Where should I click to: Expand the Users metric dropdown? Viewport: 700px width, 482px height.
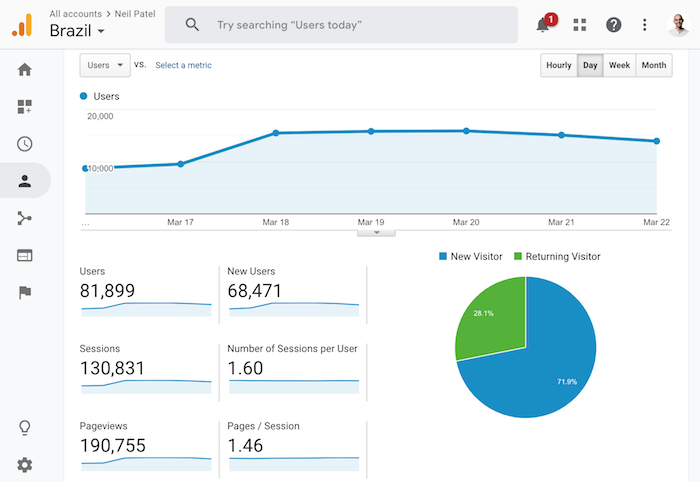click(x=105, y=65)
